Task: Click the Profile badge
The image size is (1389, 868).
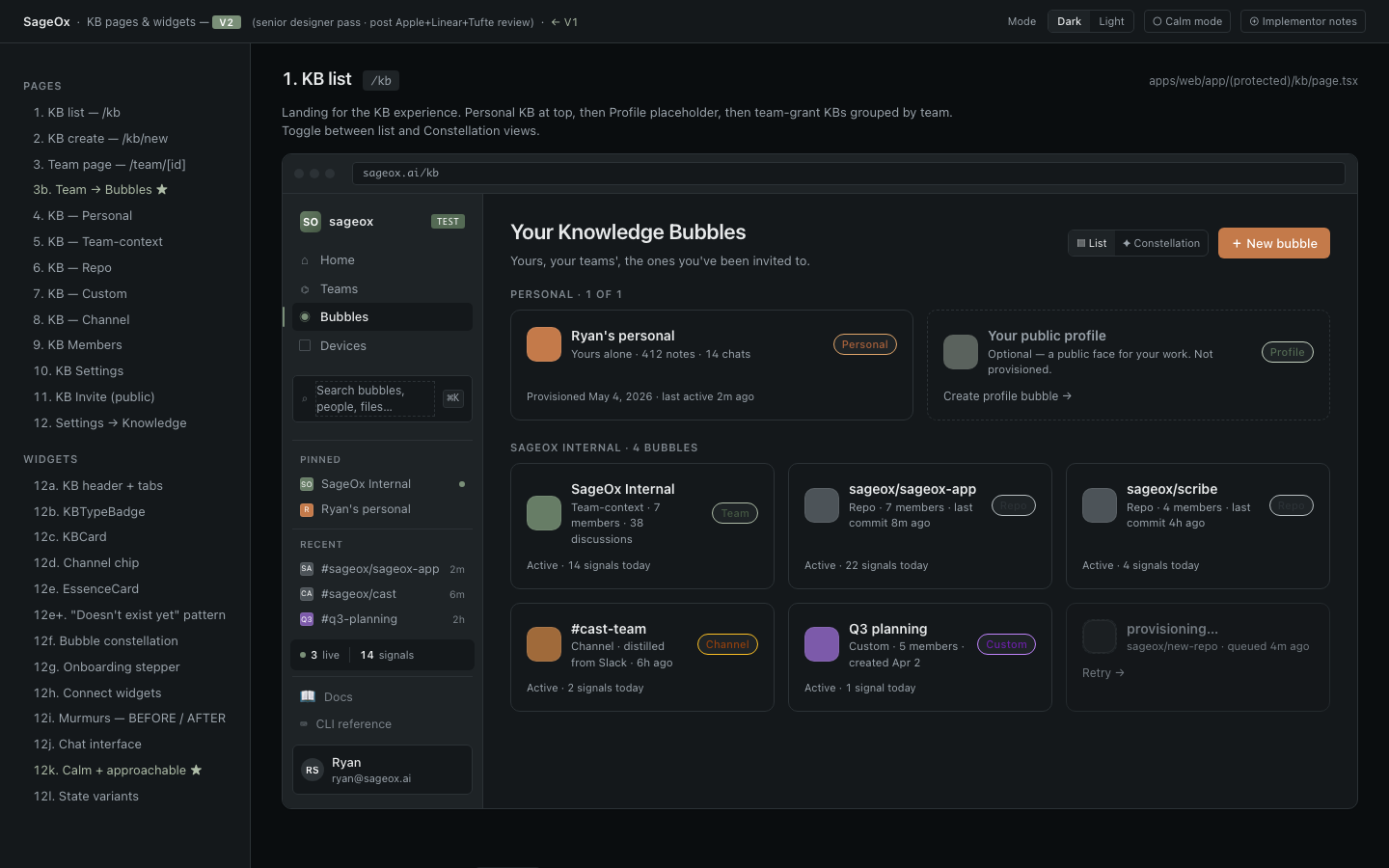Action: click(x=1288, y=352)
